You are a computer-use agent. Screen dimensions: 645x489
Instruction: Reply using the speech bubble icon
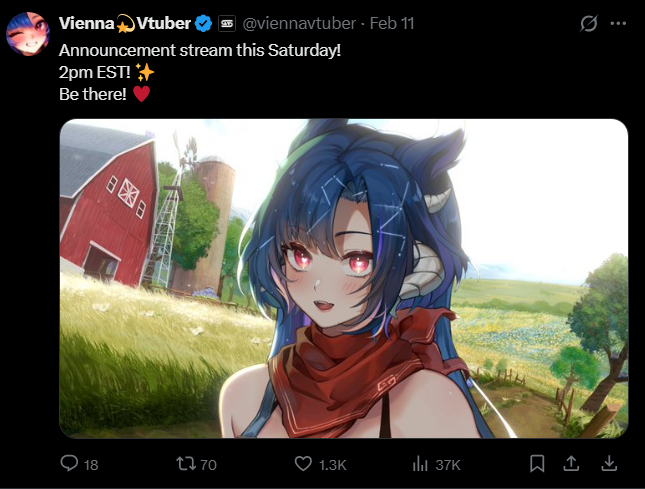click(x=69, y=464)
